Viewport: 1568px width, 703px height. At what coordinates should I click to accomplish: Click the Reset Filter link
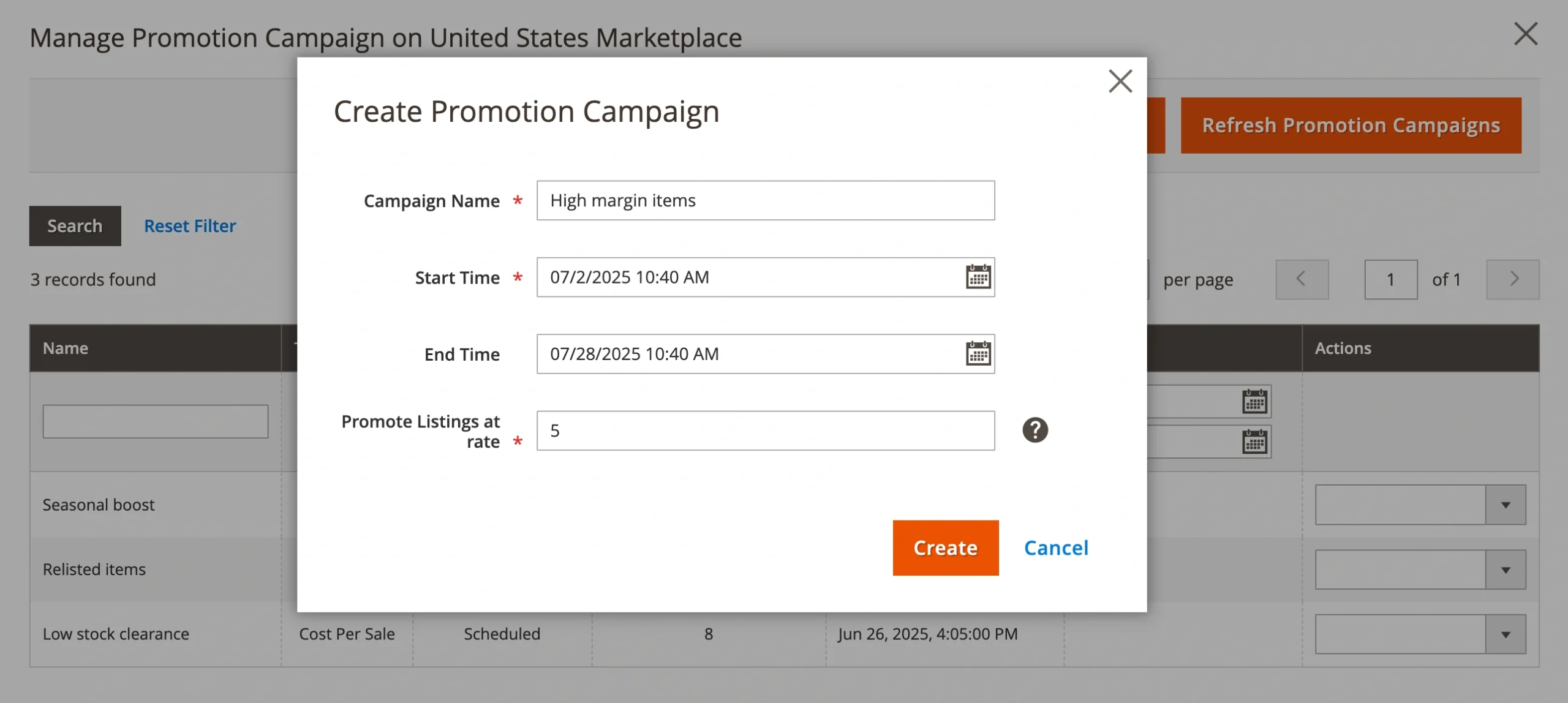[190, 226]
